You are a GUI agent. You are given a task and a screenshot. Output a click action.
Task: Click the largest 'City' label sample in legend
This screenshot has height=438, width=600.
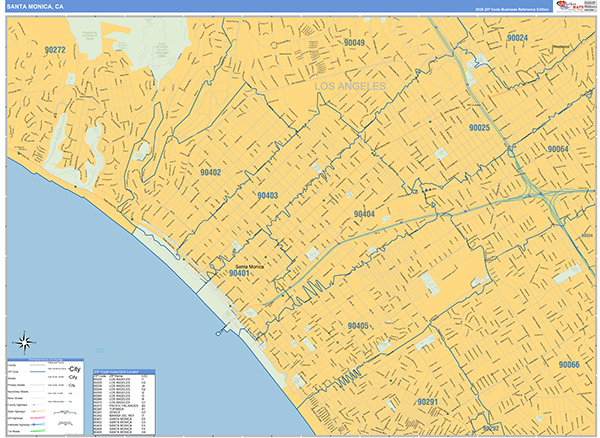pyautogui.click(x=75, y=370)
